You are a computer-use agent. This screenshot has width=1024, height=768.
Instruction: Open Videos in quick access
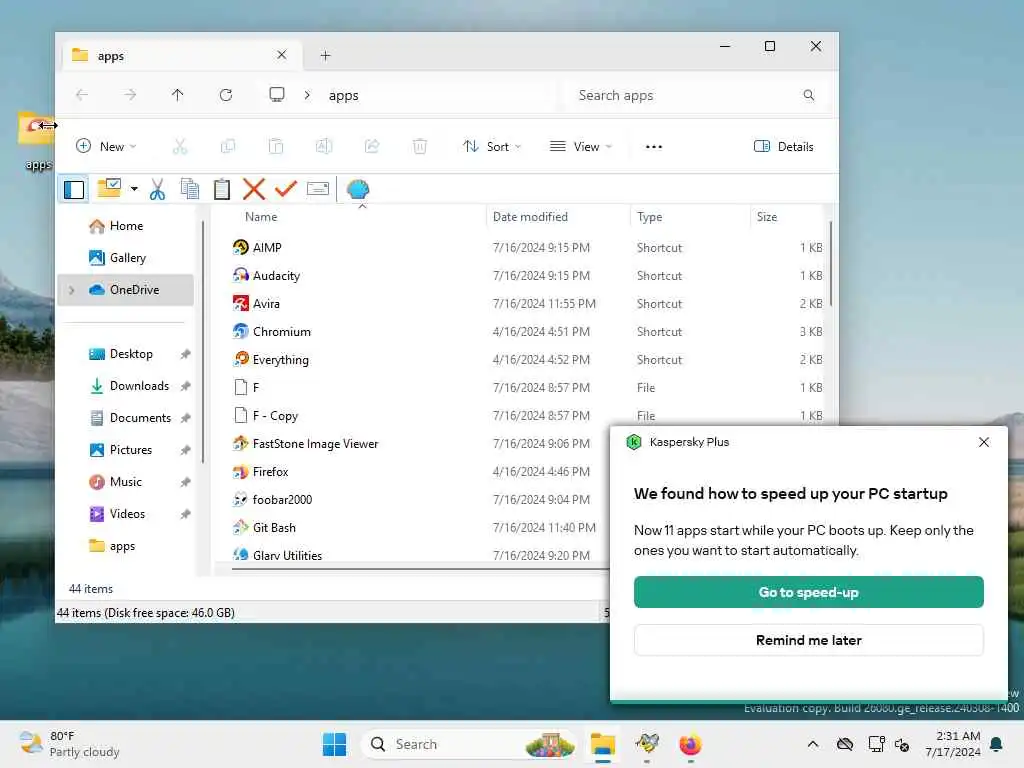[x=127, y=514]
